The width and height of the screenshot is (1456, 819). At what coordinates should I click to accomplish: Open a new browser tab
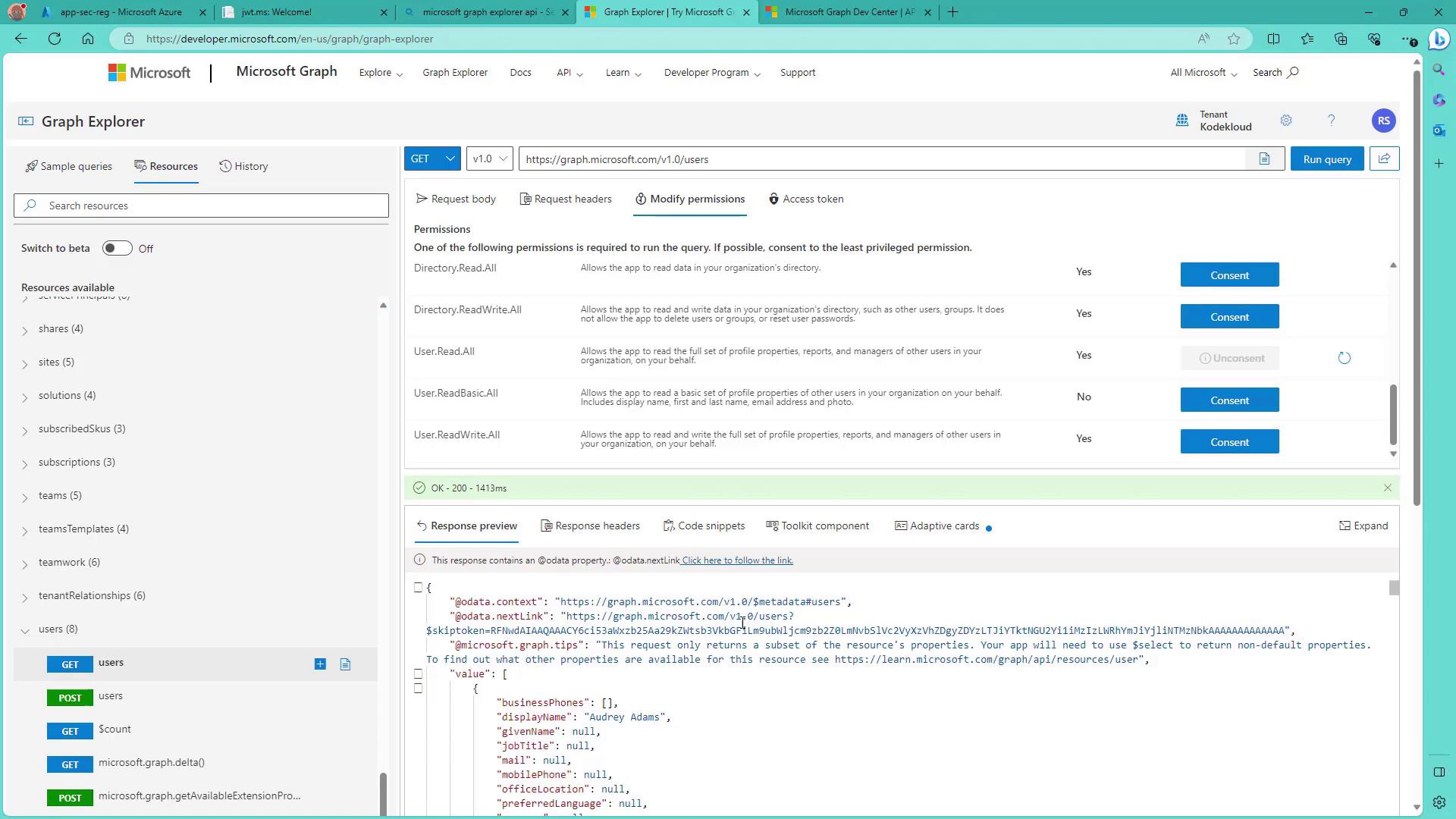pos(953,12)
